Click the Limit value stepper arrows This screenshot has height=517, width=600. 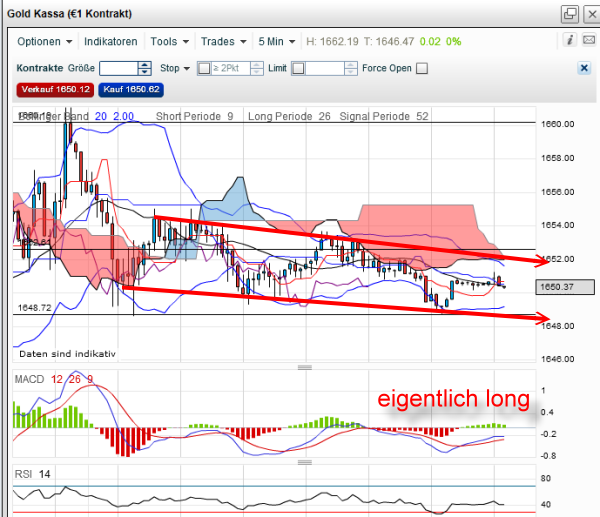tap(351, 68)
